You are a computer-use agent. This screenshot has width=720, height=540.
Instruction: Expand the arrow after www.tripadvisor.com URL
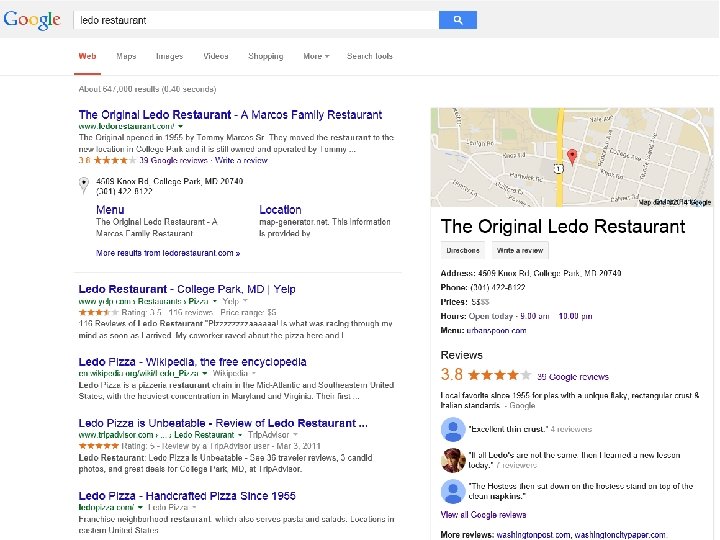(x=239, y=434)
